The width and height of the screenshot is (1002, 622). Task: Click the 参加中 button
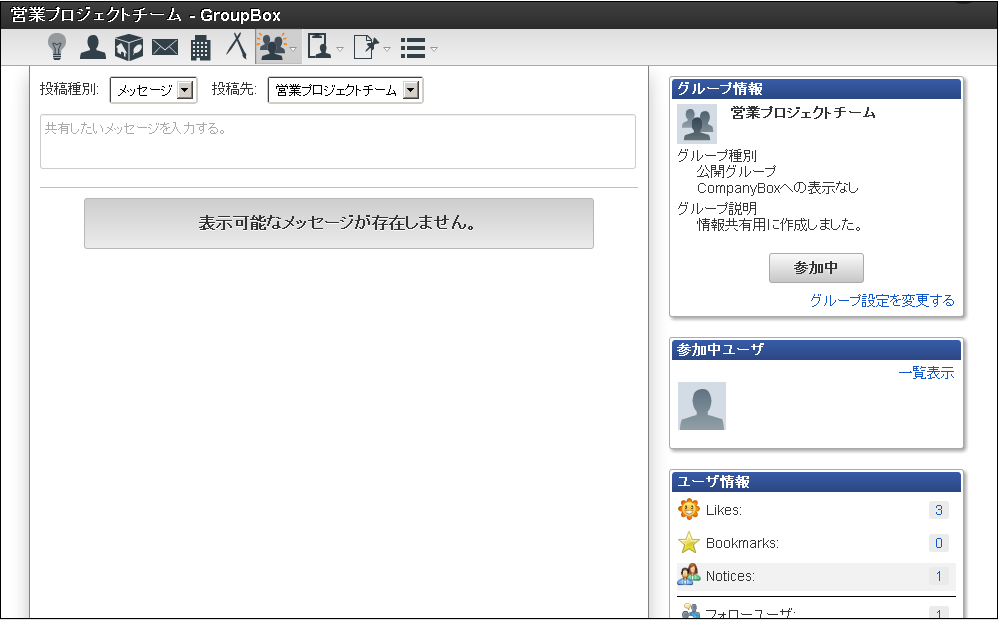coord(816,268)
